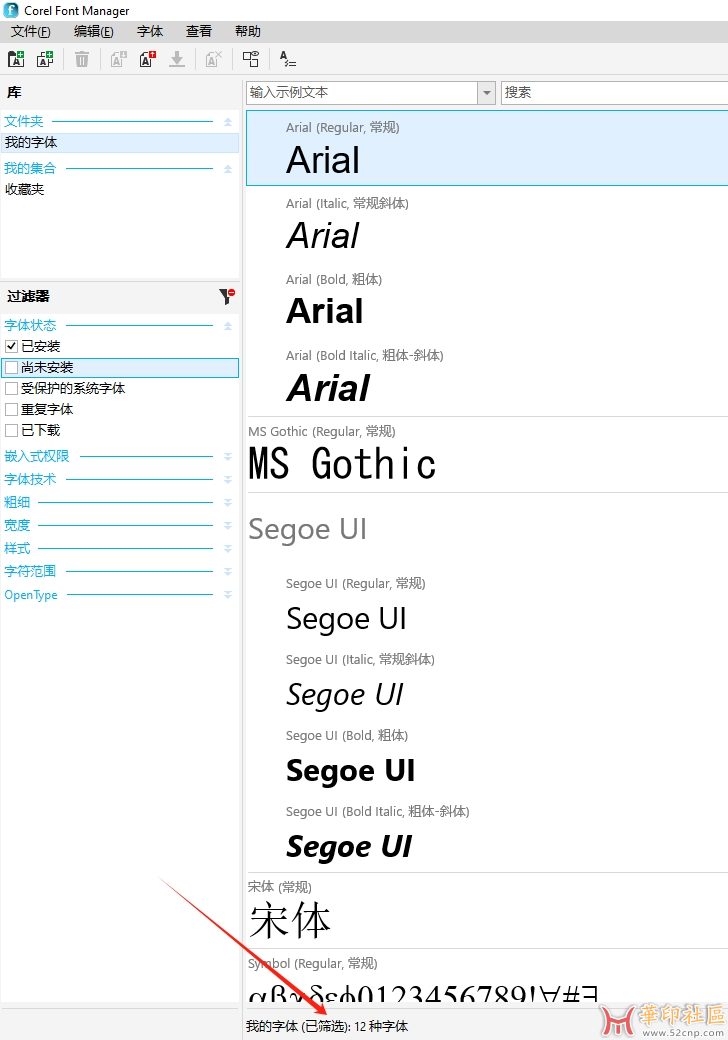This screenshot has height=1040, width=728.
Task: Check the 受保护的系统字体 checkbox
Action: click(12, 389)
